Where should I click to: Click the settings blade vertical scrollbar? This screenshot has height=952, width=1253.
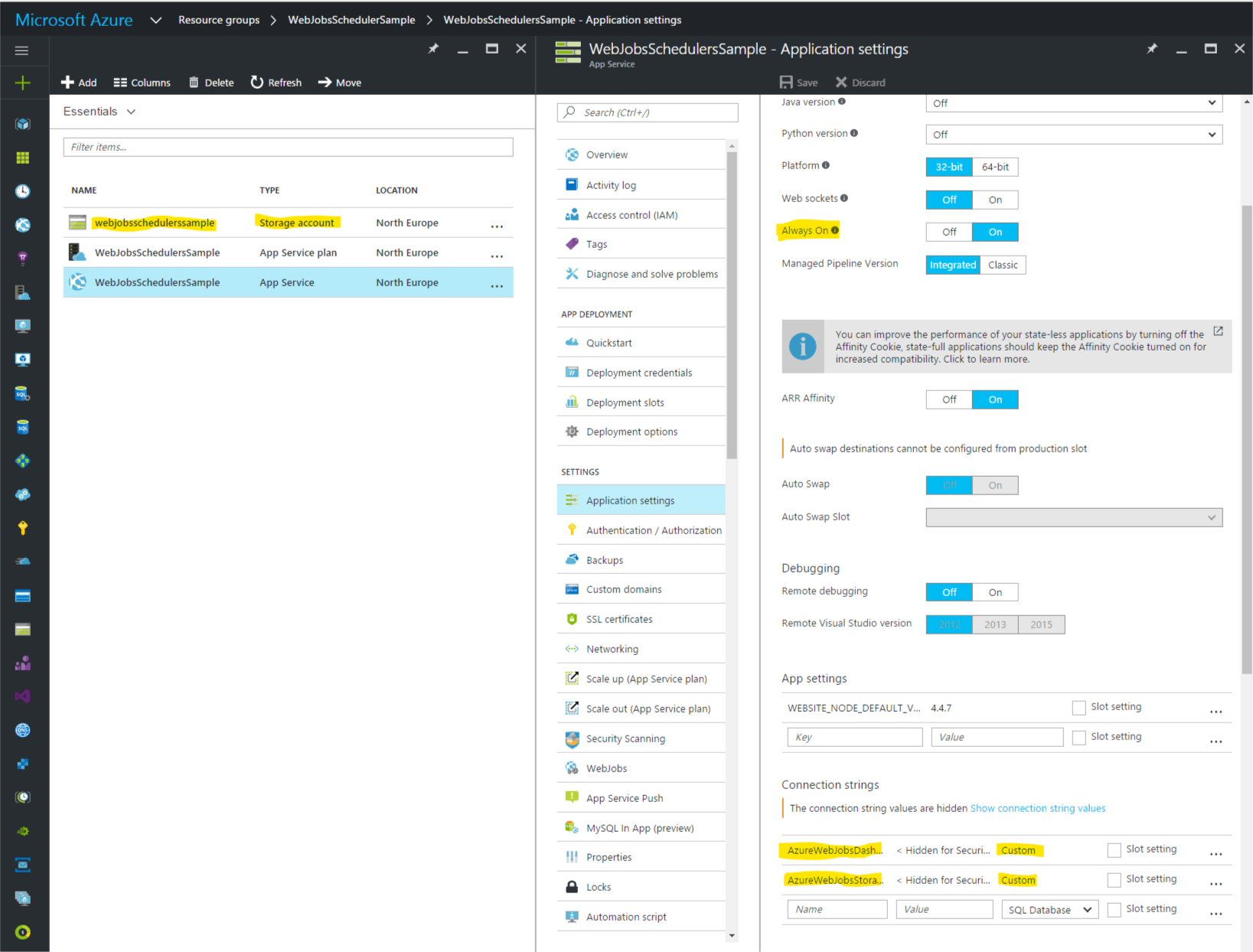(1247, 440)
